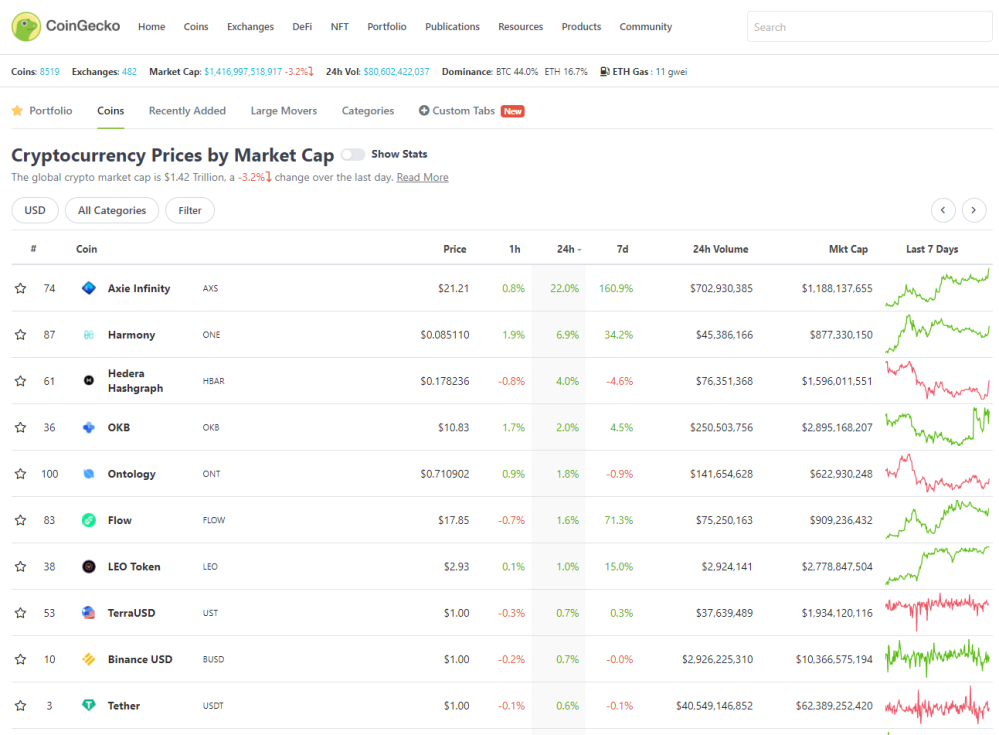This screenshot has height=735, width=999.
Task: Click the Custom Tabs plus icon
Action: coord(424,110)
